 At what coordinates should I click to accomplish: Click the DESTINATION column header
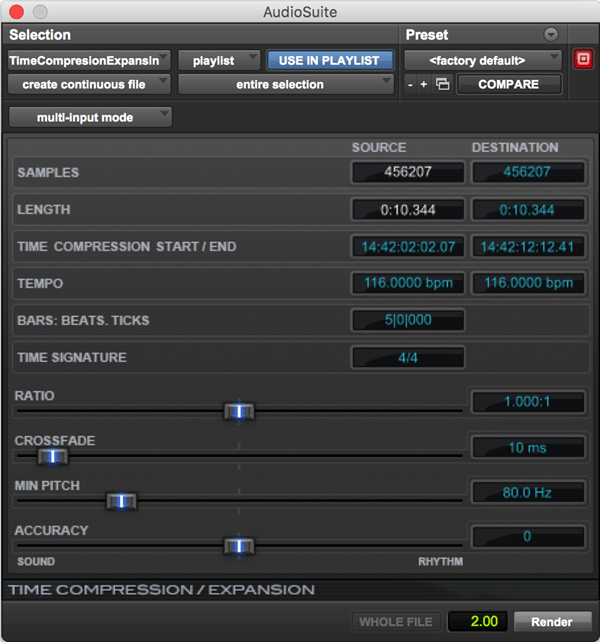pyautogui.click(x=515, y=147)
